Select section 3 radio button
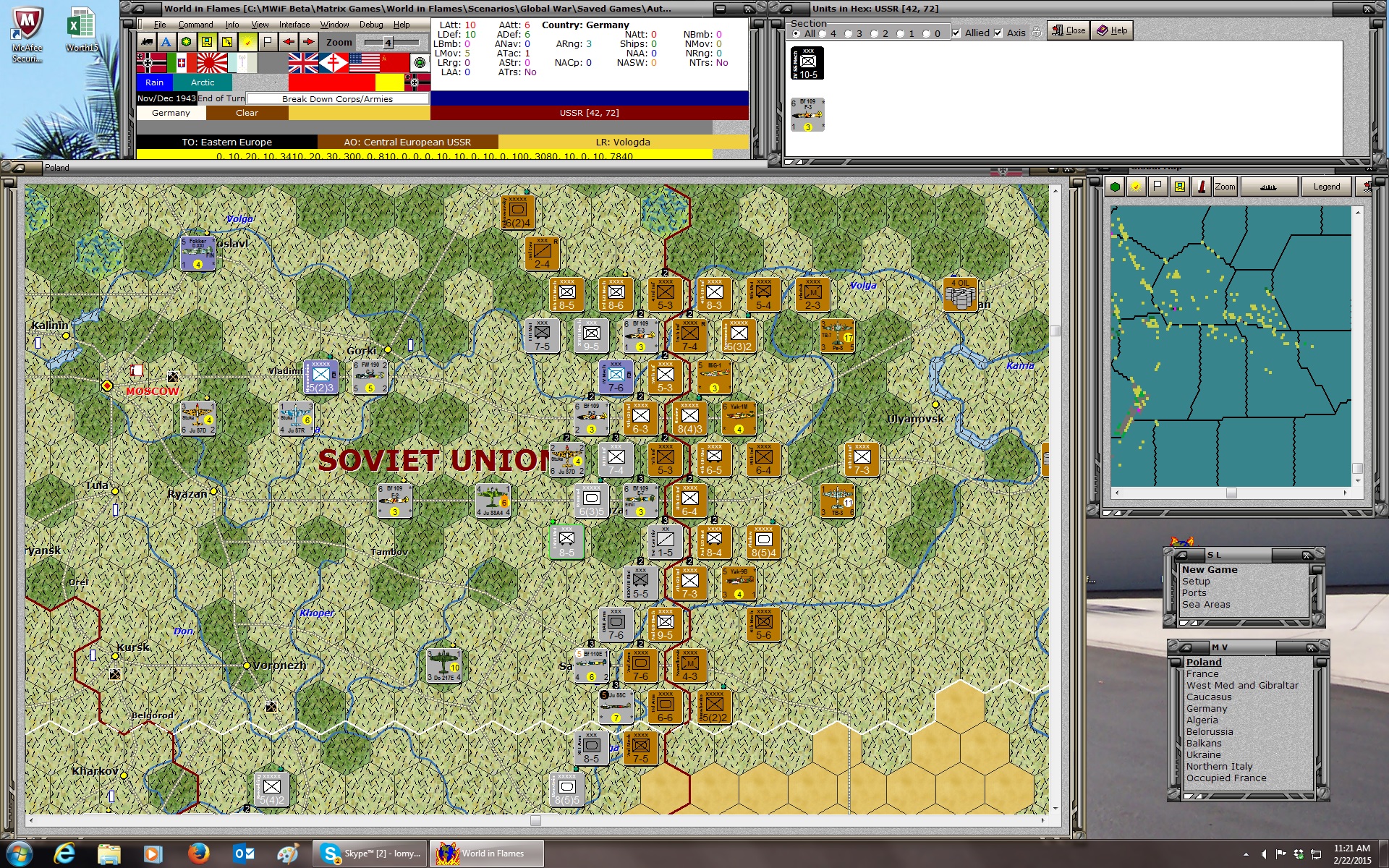Viewport: 1389px width, 868px height. click(849, 33)
